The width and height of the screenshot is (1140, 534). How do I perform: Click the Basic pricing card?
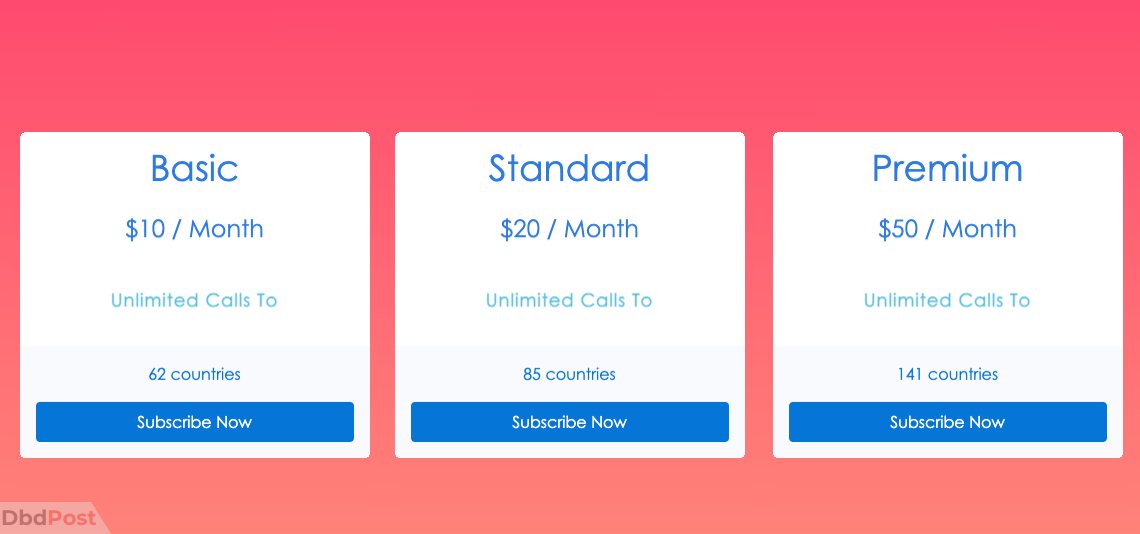(195, 295)
